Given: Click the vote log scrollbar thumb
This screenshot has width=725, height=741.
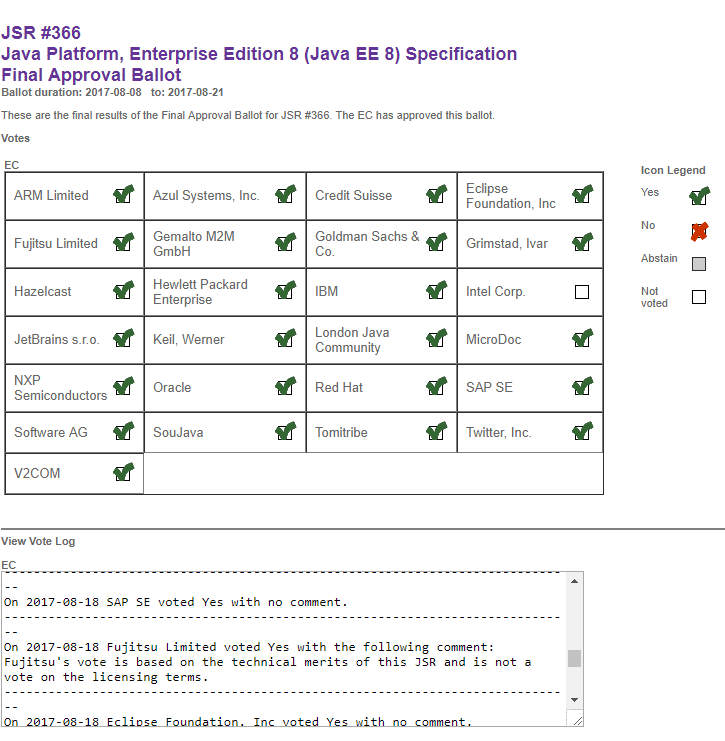Looking at the screenshot, I should (x=574, y=658).
